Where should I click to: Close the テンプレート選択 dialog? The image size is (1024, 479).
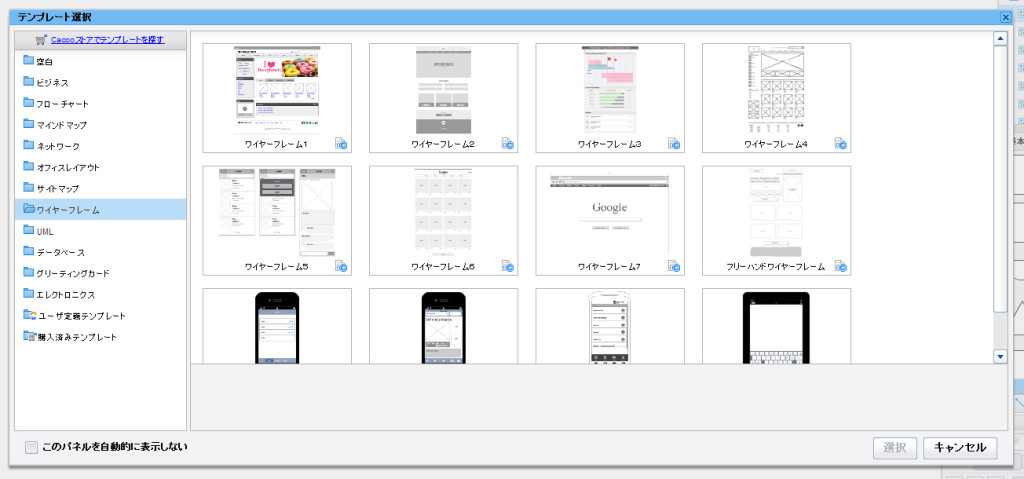coord(1005,17)
